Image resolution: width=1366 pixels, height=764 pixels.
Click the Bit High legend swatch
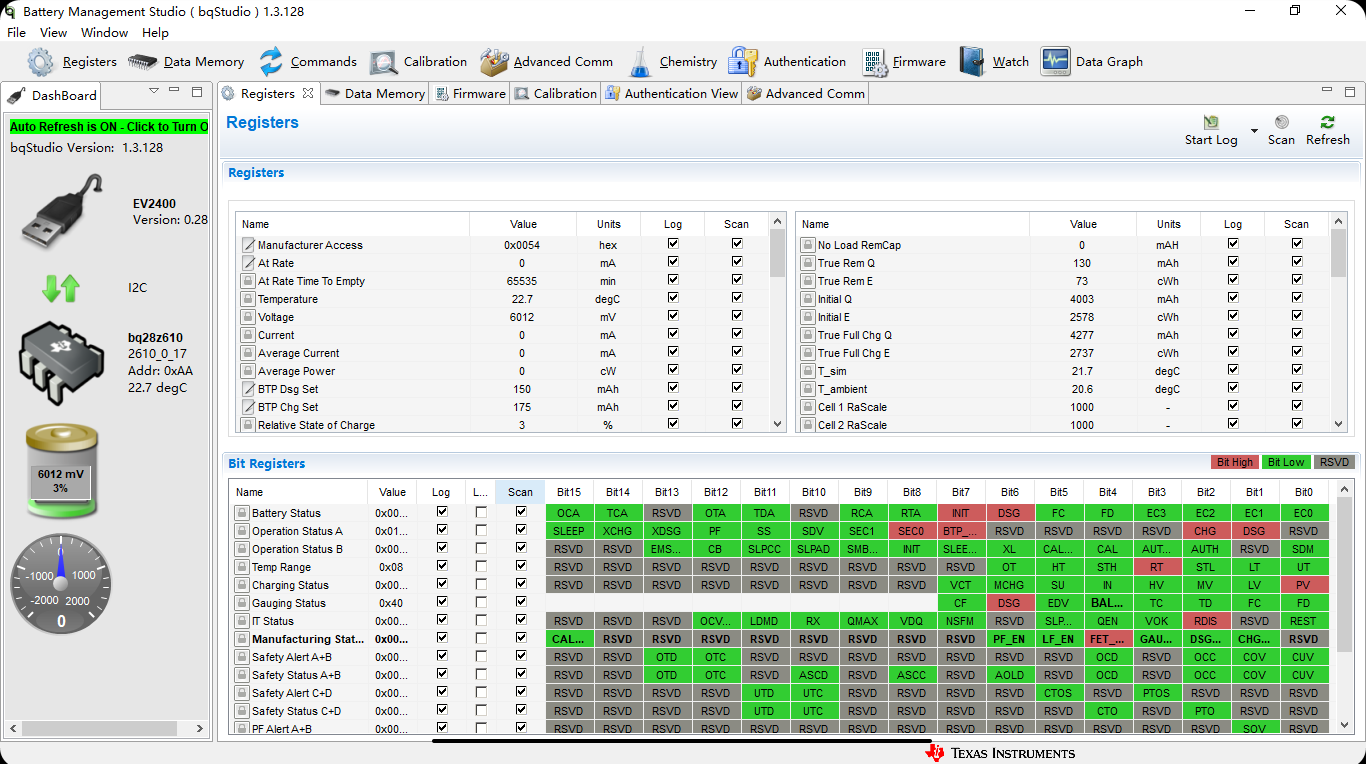(1234, 462)
